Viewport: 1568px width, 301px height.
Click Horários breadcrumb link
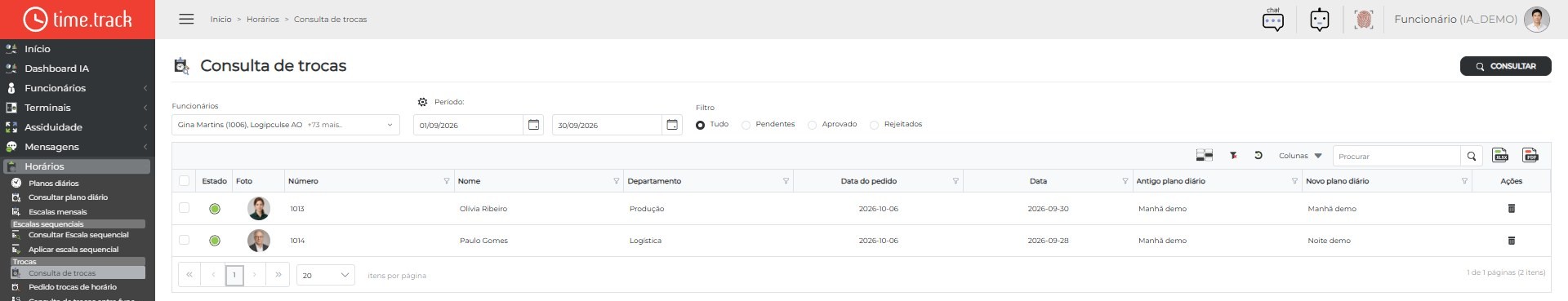tap(263, 20)
